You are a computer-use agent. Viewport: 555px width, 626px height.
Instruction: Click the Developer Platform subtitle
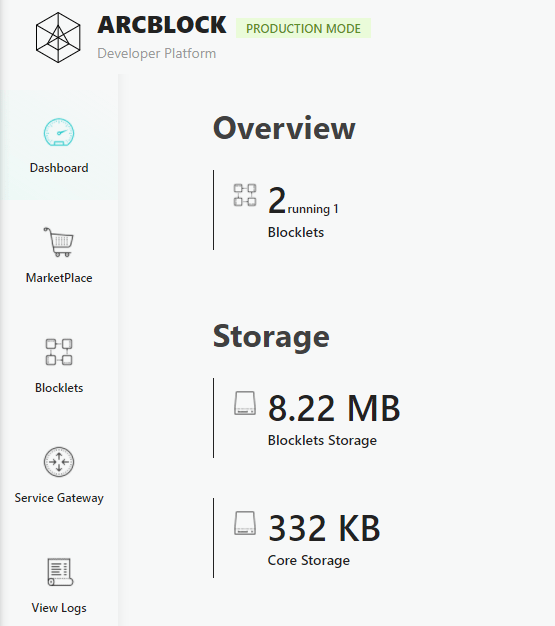coord(157,53)
